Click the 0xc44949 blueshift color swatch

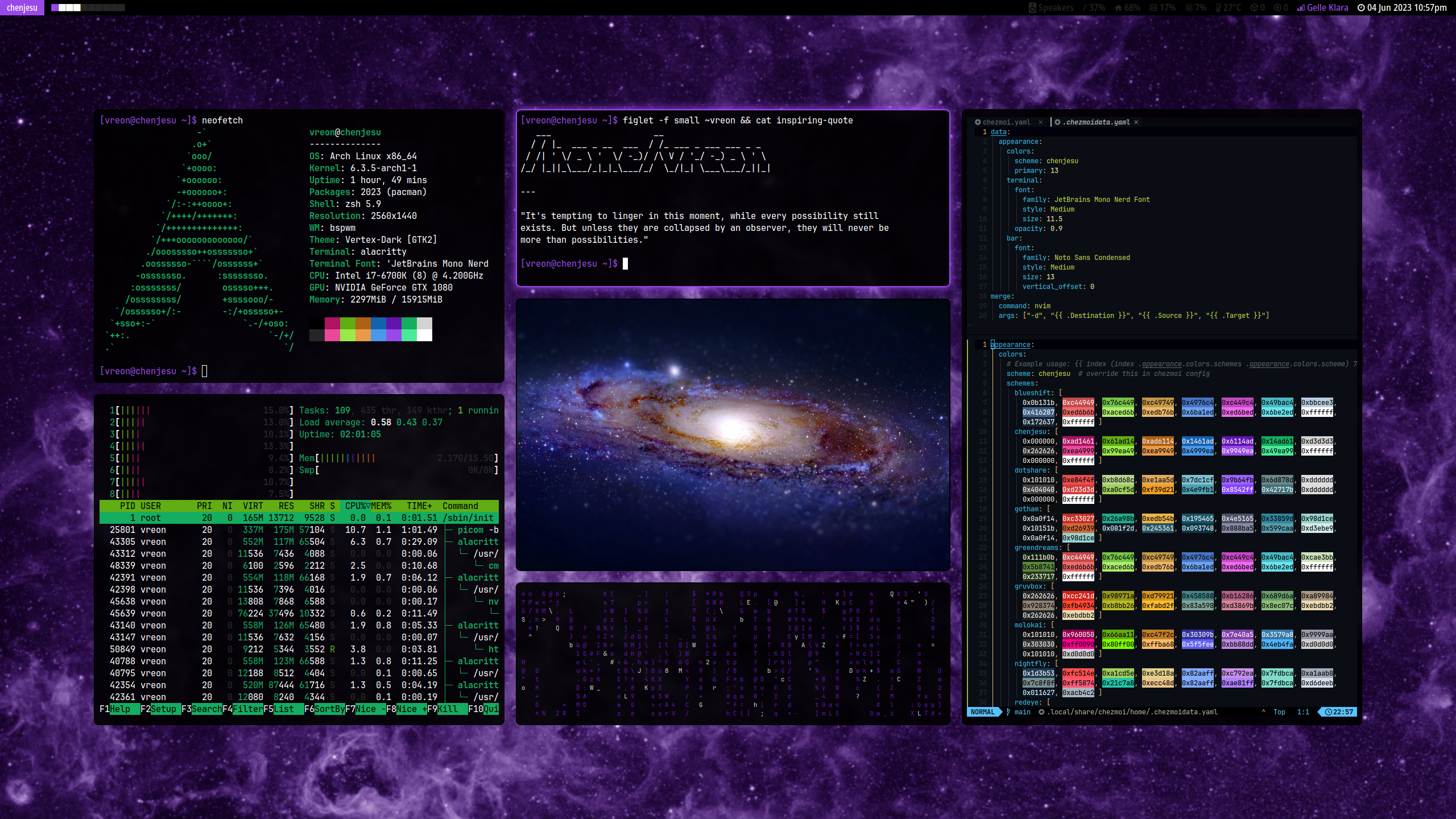tap(1078, 403)
